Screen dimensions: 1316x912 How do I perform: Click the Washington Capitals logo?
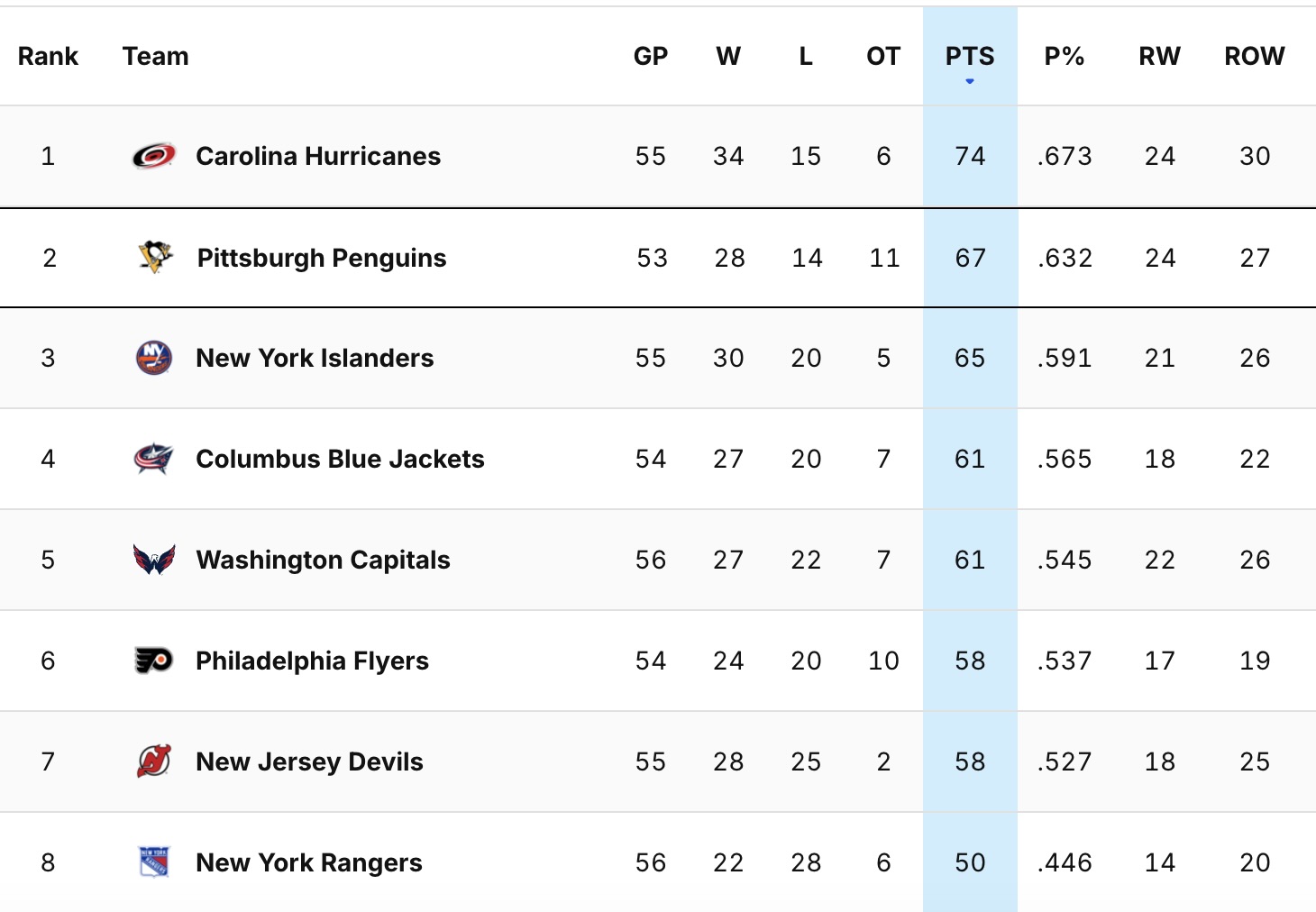[x=154, y=560]
